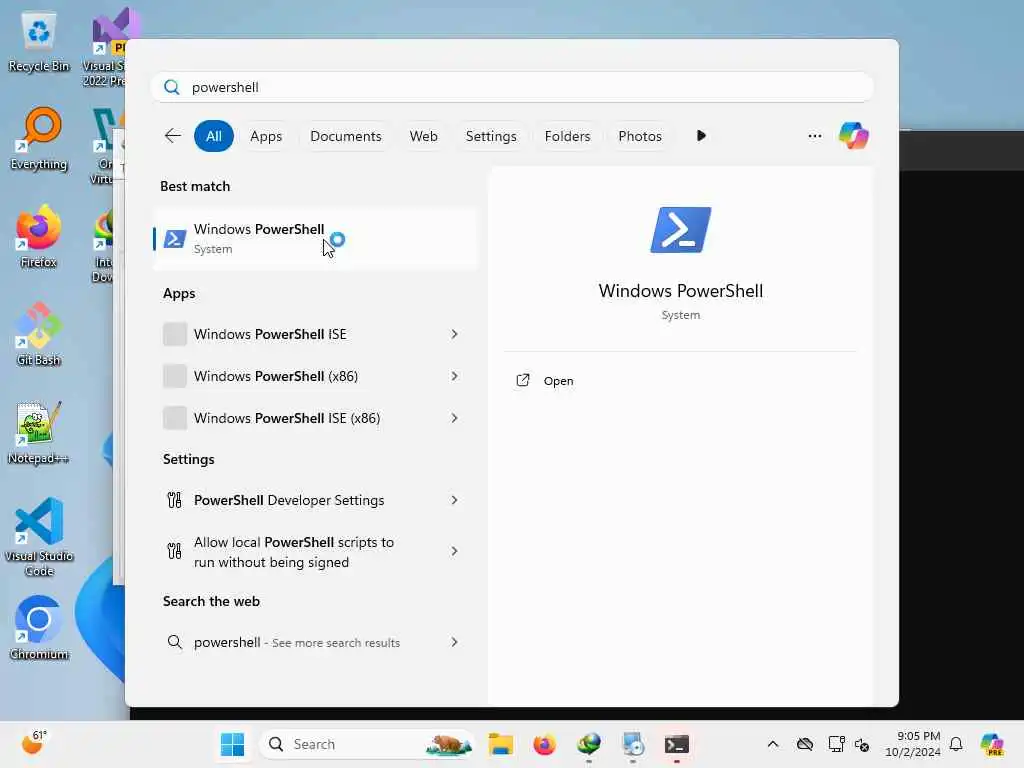Click PowerShell Developer Settings tools icon

[174, 500]
